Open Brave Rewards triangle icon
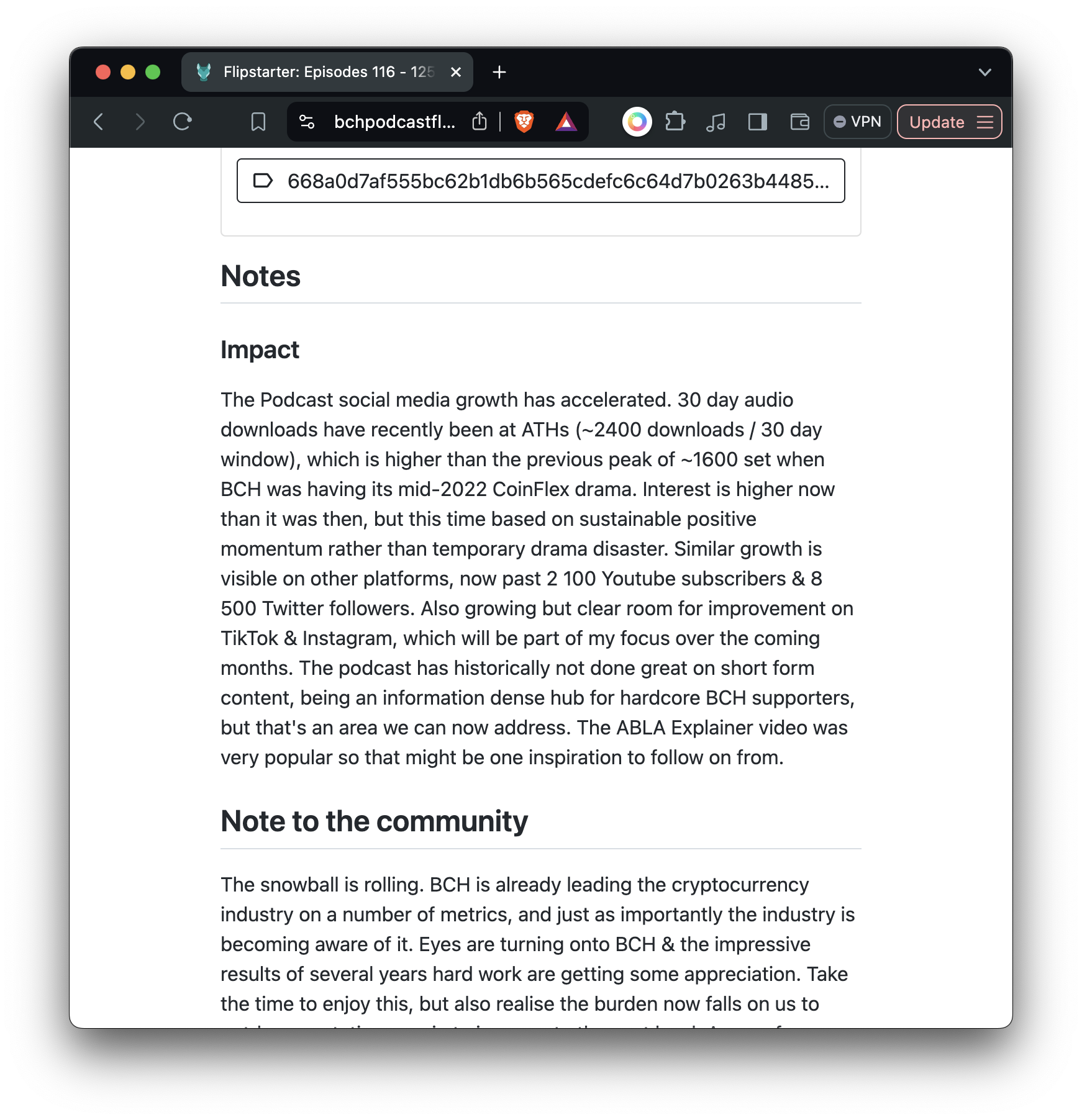1082x1120 pixels. pyautogui.click(x=566, y=122)
